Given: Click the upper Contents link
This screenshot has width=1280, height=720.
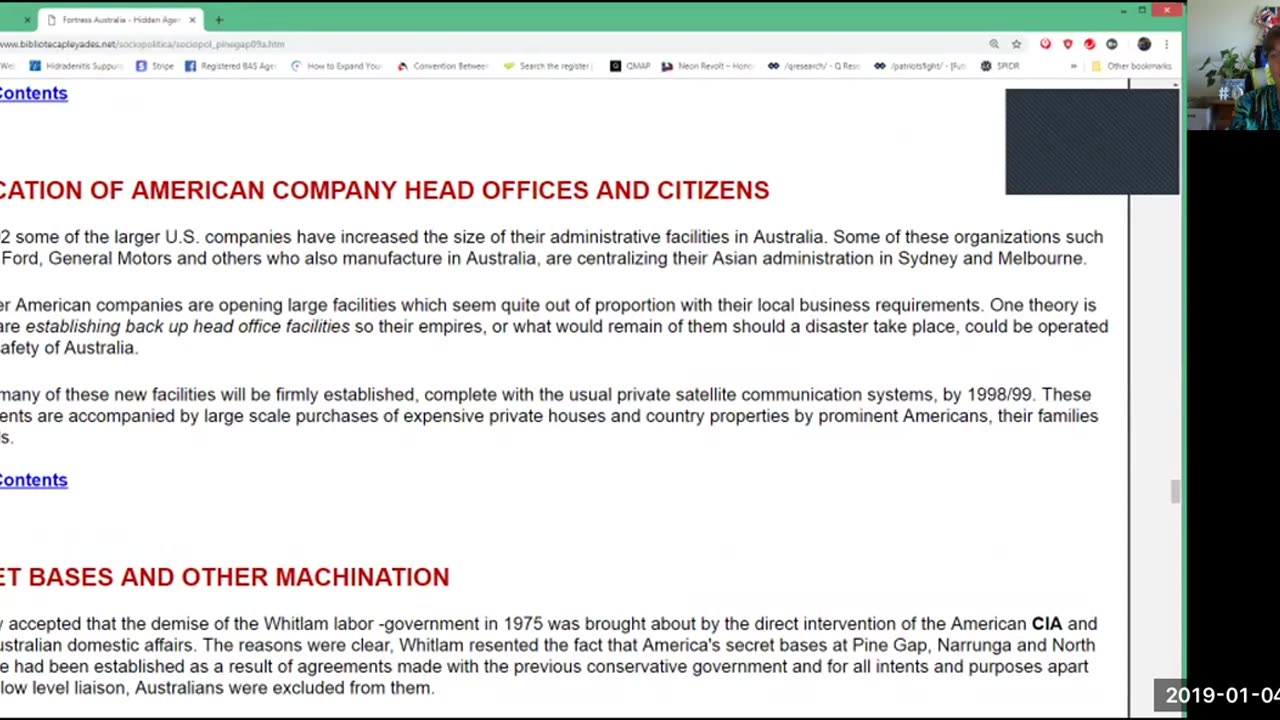Looking at the screenshot, I should click(x=33, y=93).
